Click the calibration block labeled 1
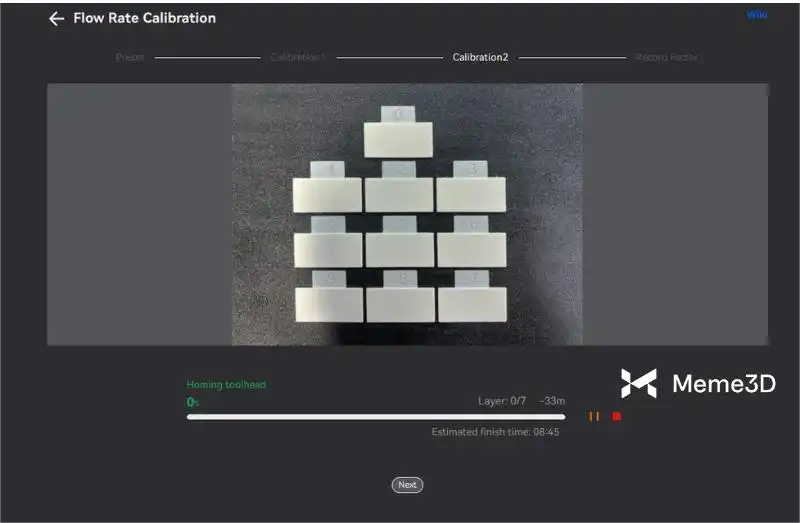The width and height of the screenshot is (800, 523). tap(327, 192)
